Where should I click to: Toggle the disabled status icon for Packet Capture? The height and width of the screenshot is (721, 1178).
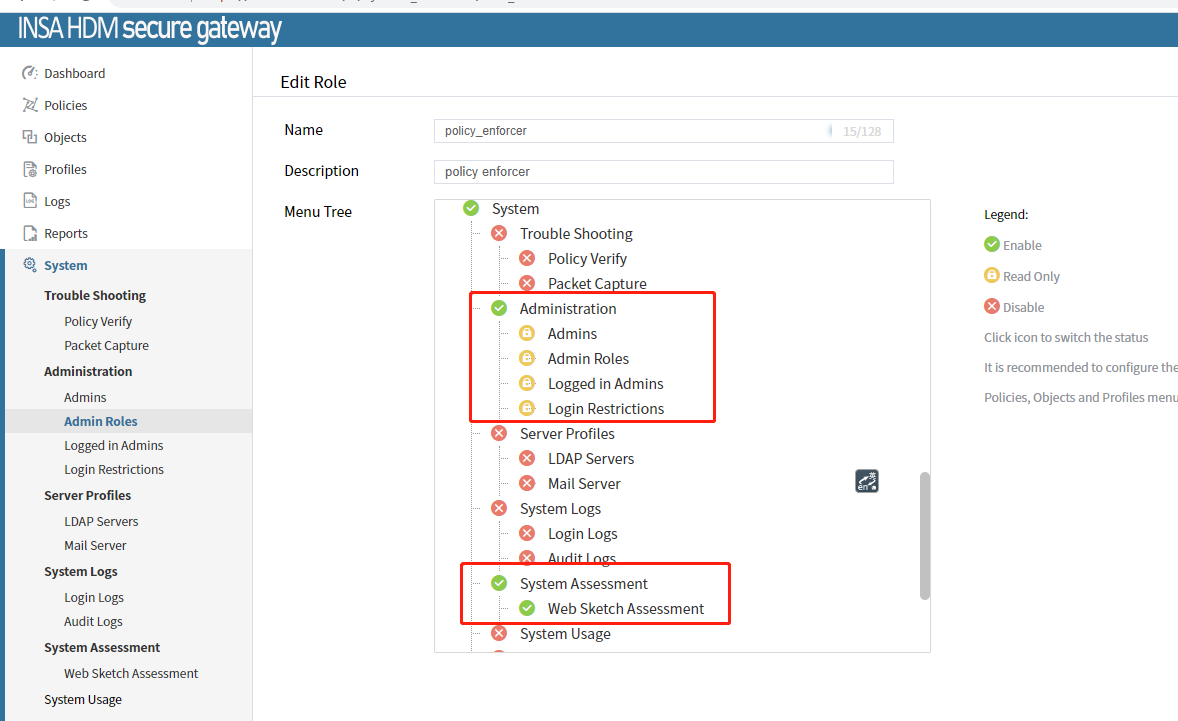pyautogui.click(x=527, y=283)
